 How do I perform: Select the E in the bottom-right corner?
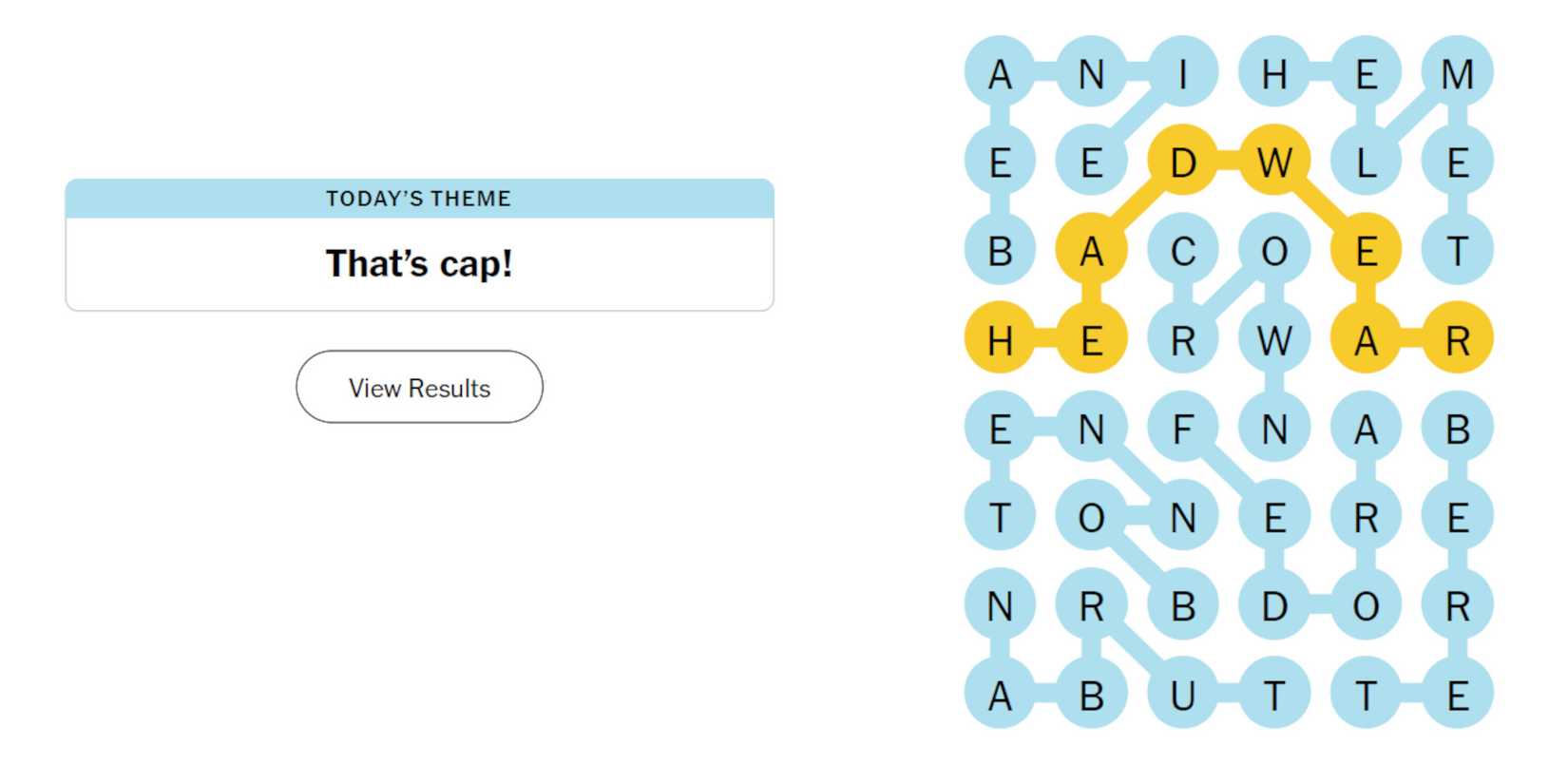pyautogui.click(x=1457, y=695)
